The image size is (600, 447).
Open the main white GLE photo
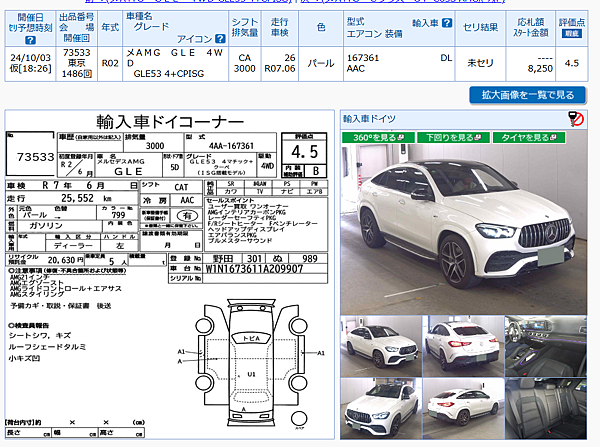[463, 229]
